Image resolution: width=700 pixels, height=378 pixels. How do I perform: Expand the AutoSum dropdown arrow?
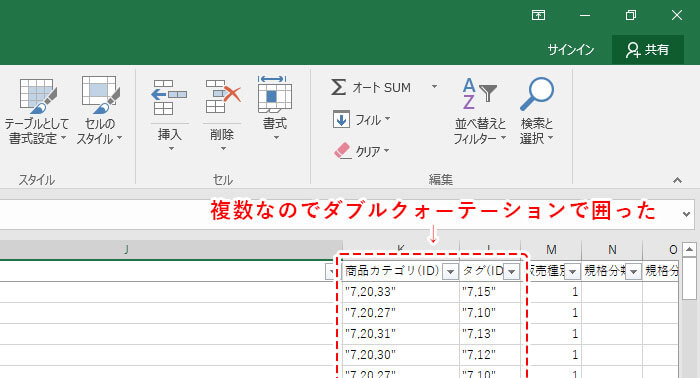click(434, 87)
